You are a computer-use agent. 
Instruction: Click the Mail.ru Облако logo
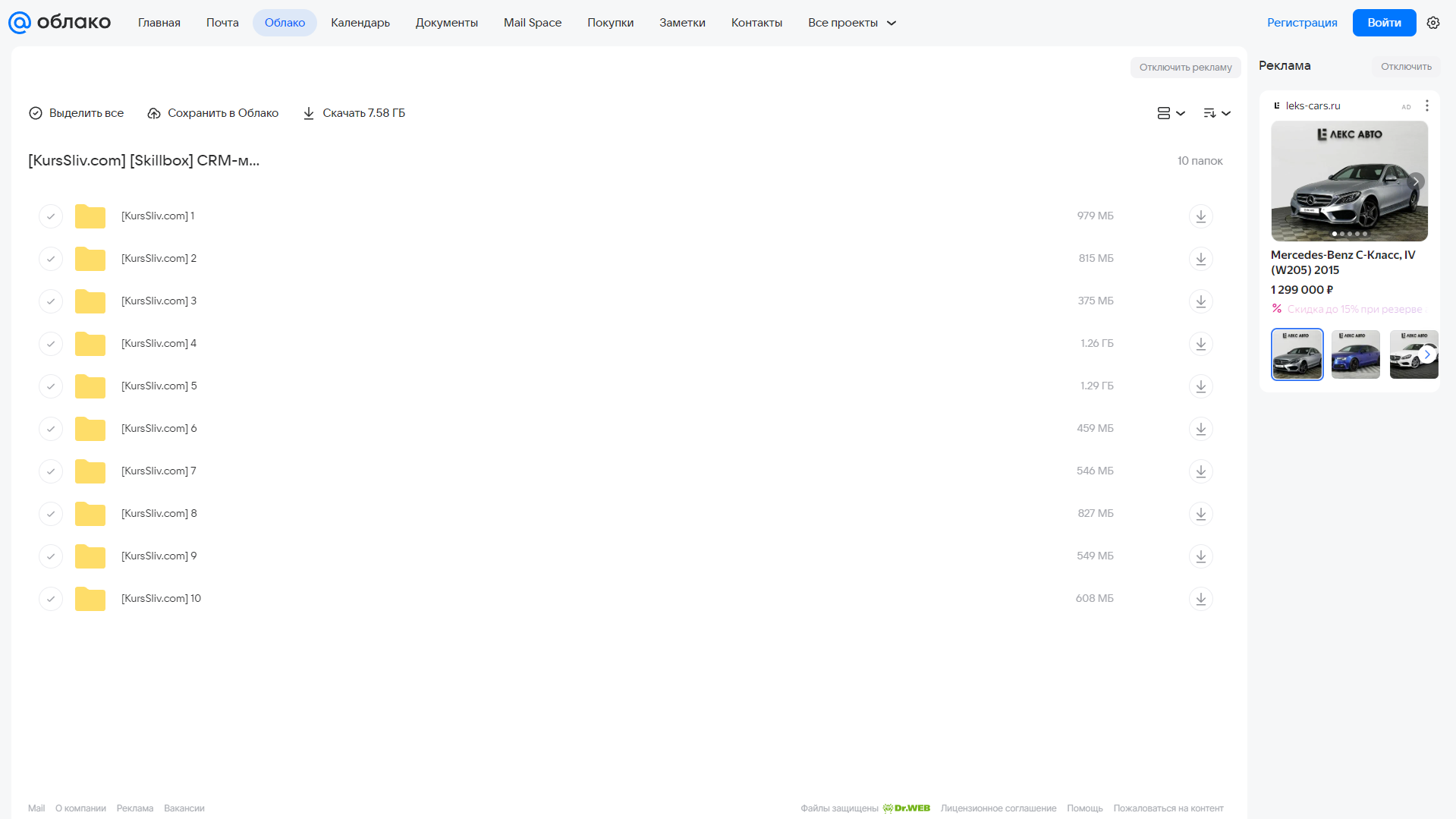coord(59,23)
